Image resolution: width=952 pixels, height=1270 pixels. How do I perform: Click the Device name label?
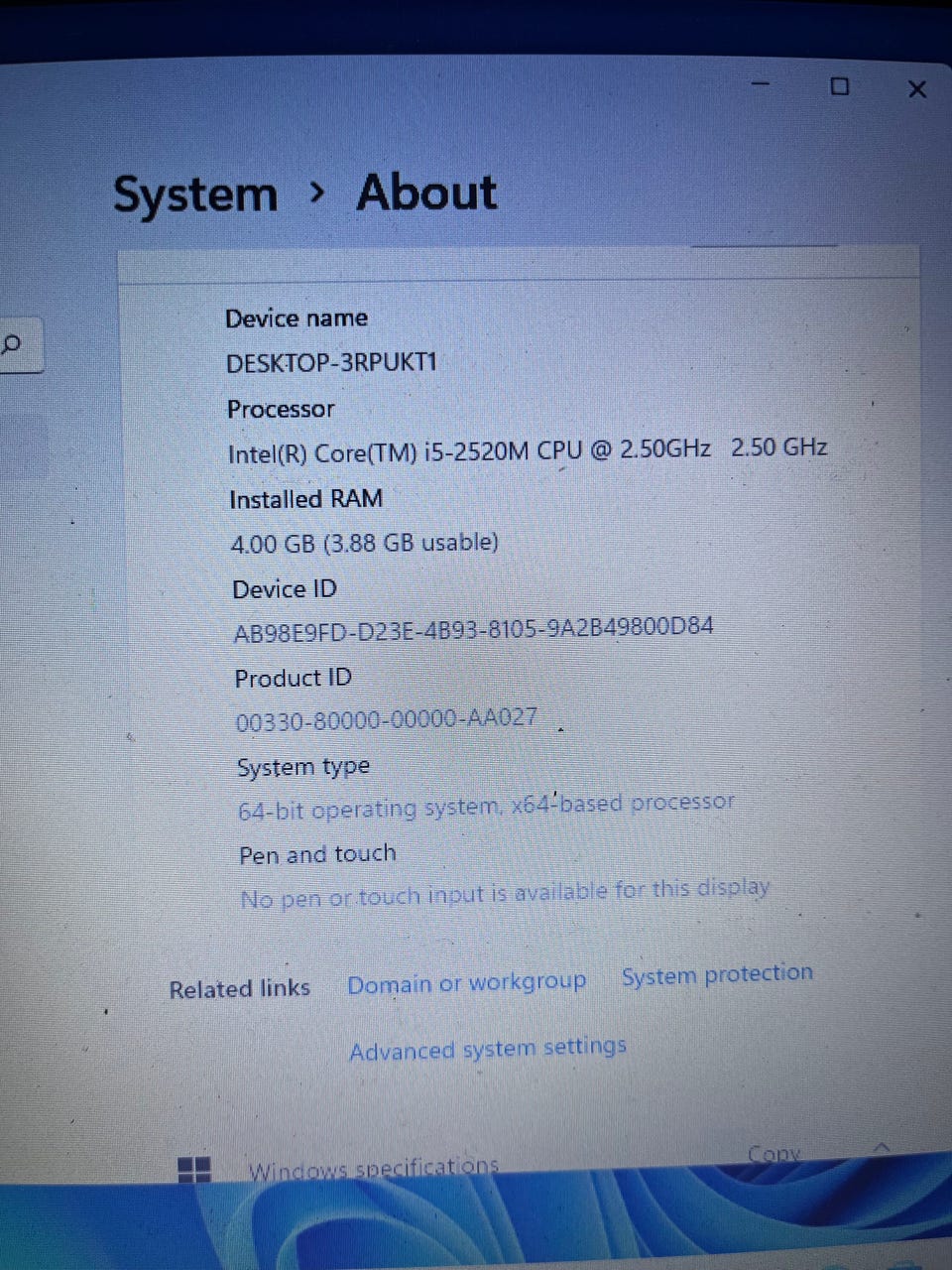pyautogui.click(x=296, y=318)
